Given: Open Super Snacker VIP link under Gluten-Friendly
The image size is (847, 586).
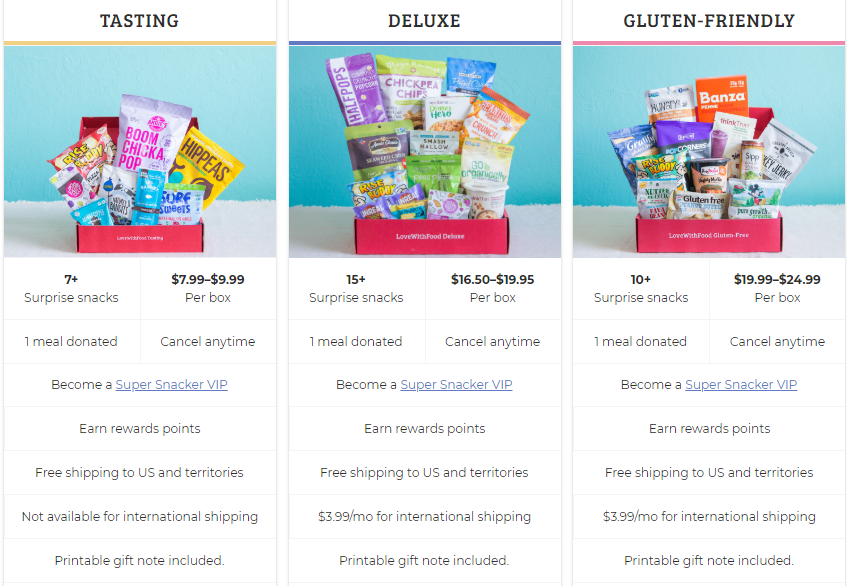Looking at the screenshot, I should click(x=741, y=385).
